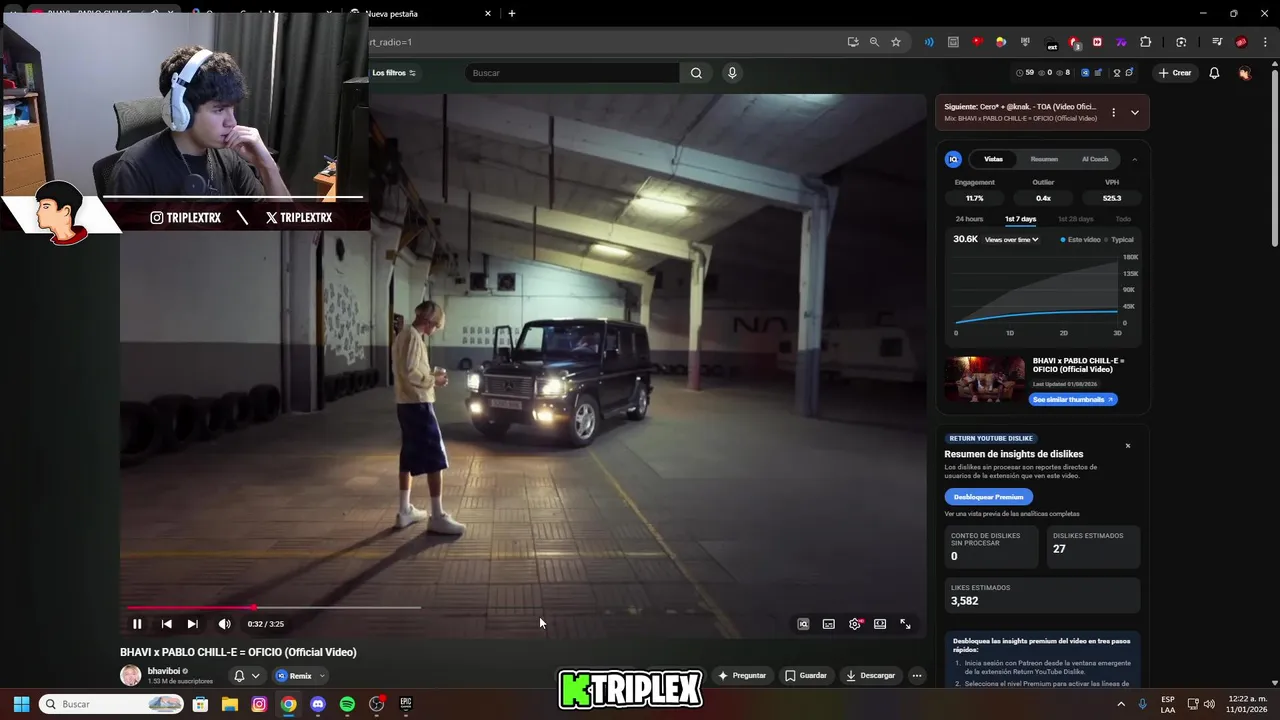Open a new browser tab
Viewport: 1280px width, 720px height.
[x=511, y=14]
